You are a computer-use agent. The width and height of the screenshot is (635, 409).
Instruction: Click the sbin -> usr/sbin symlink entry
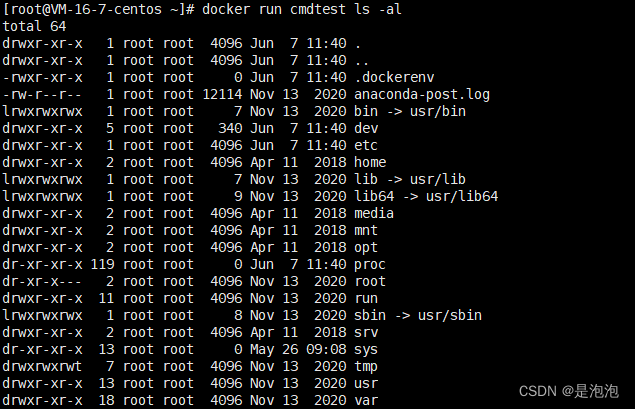pyautogui.click(x=418, y=315)
